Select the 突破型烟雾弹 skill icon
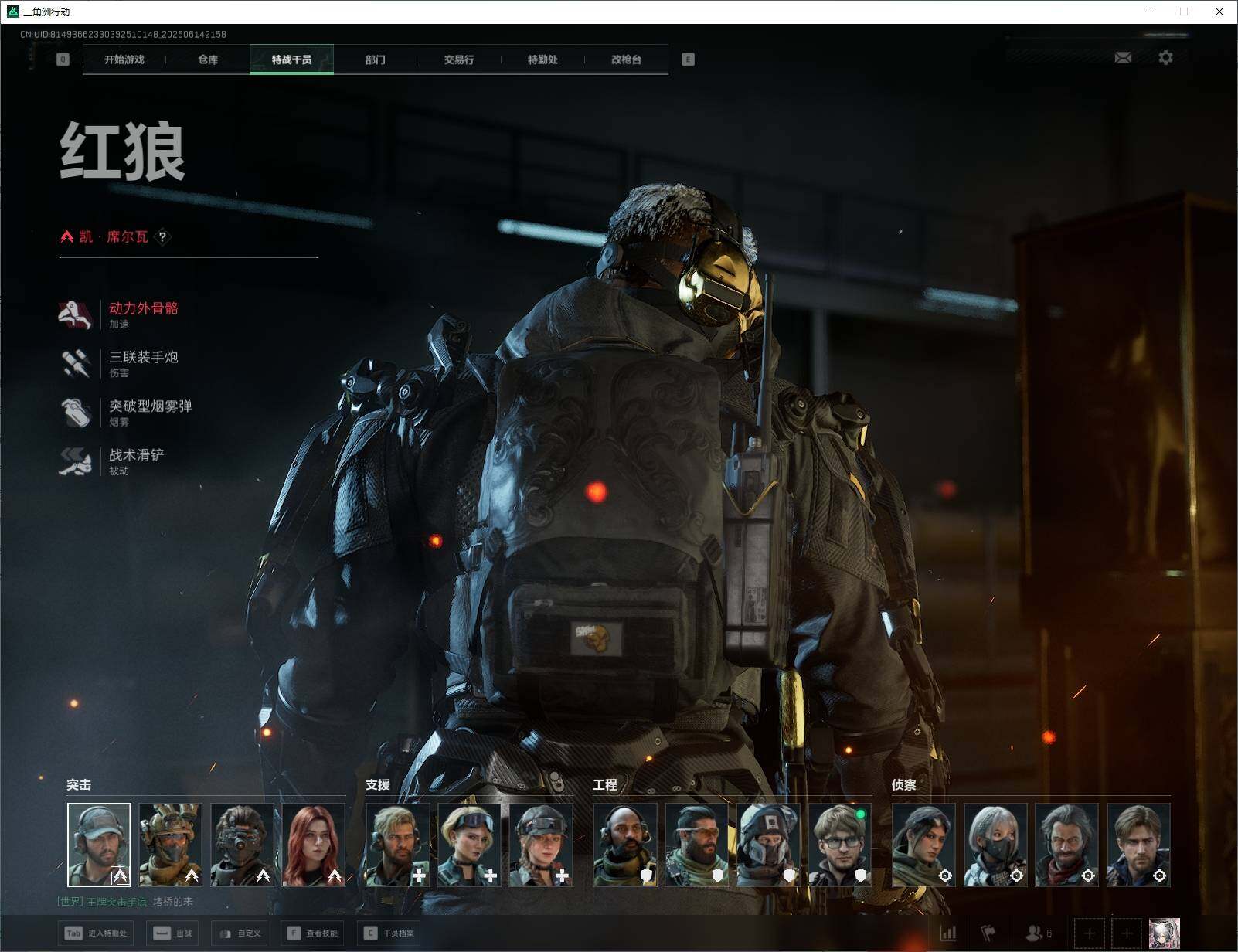 pyautogui.click(x=76, y=412)
